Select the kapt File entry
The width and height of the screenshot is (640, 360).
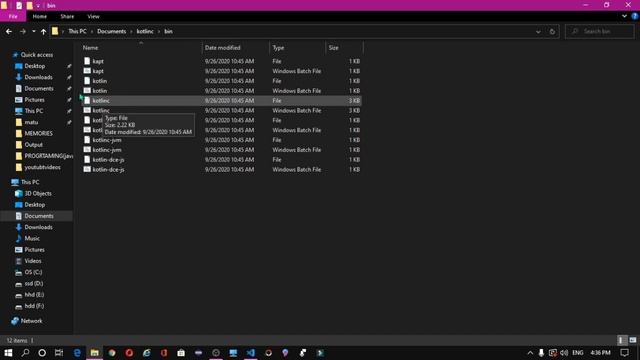point(222,61)
